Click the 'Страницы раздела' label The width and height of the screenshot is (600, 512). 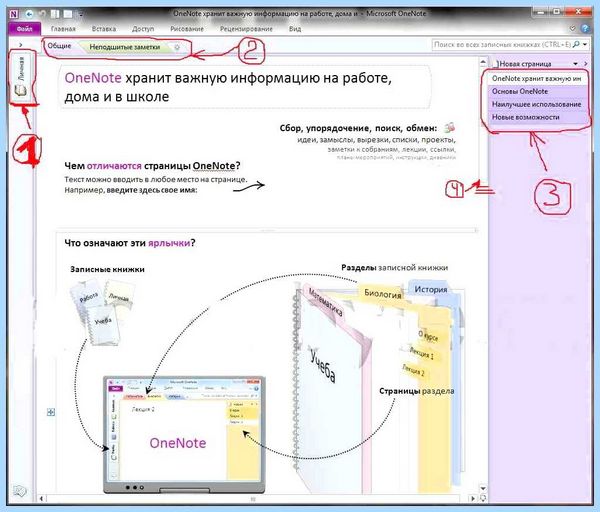click(417, 391)
